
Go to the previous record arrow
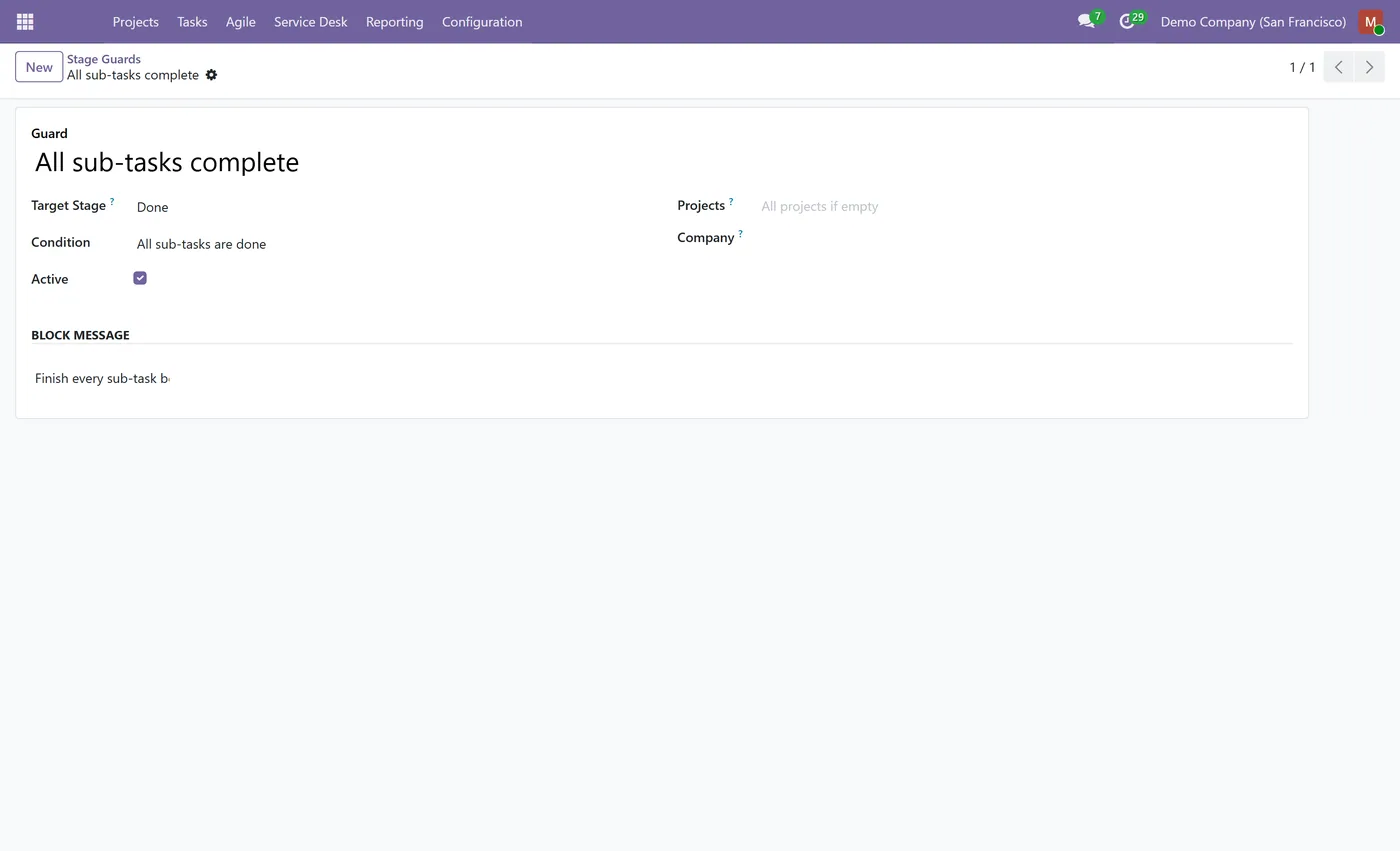[1338, 67]
